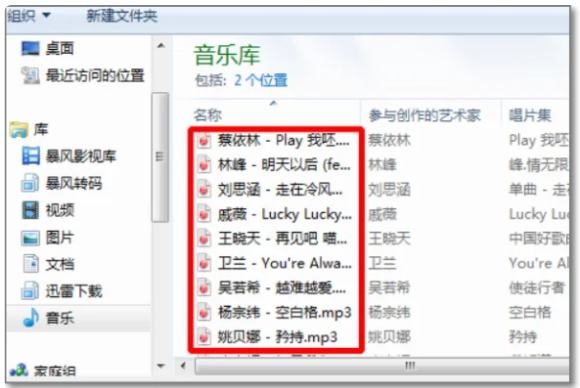Image resolution: width=580 pixels, height=388 pixels.
Task: Select the file 卫兰 - You're Alwa...
Action: [x=285, y=263]
